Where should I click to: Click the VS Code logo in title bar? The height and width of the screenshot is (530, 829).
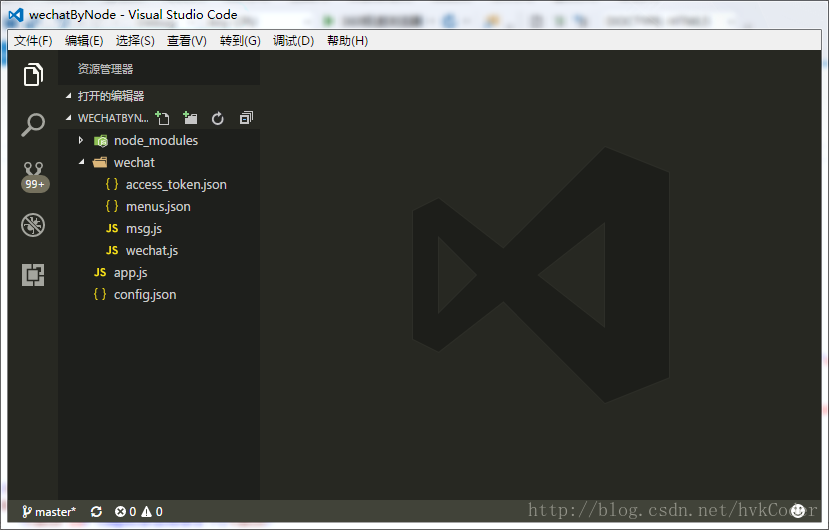(16, 15)
